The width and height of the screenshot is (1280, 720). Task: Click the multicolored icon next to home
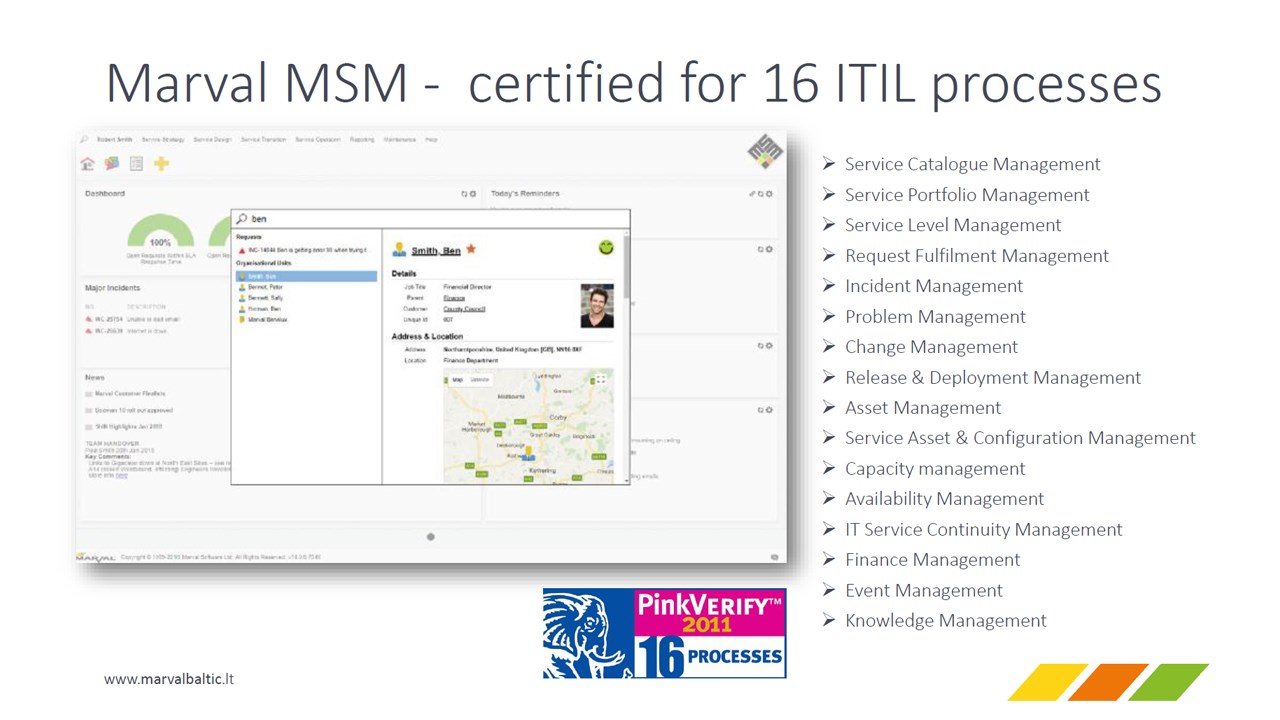click(112, 163)
